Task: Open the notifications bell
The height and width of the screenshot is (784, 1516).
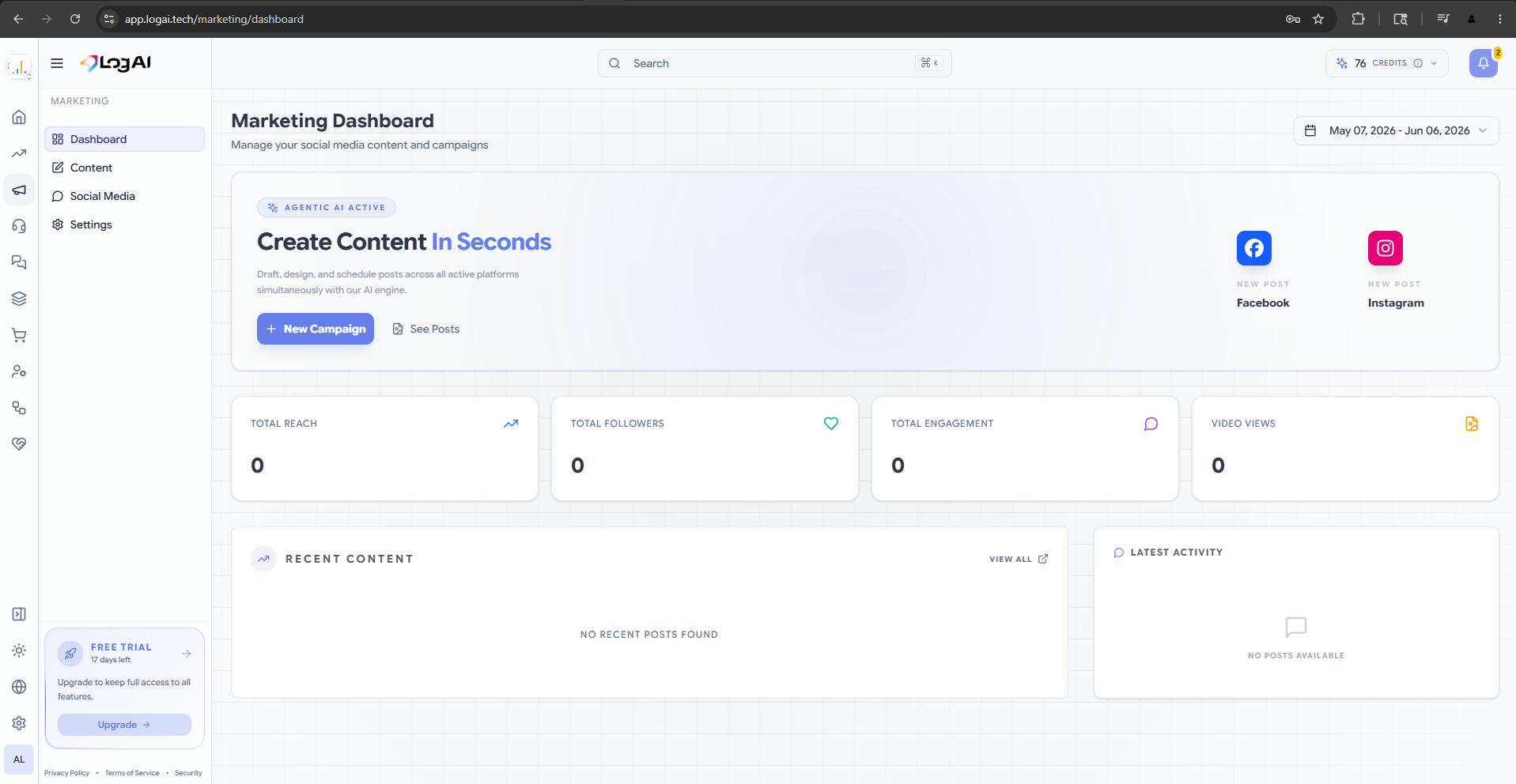Action: point(1484,63)
